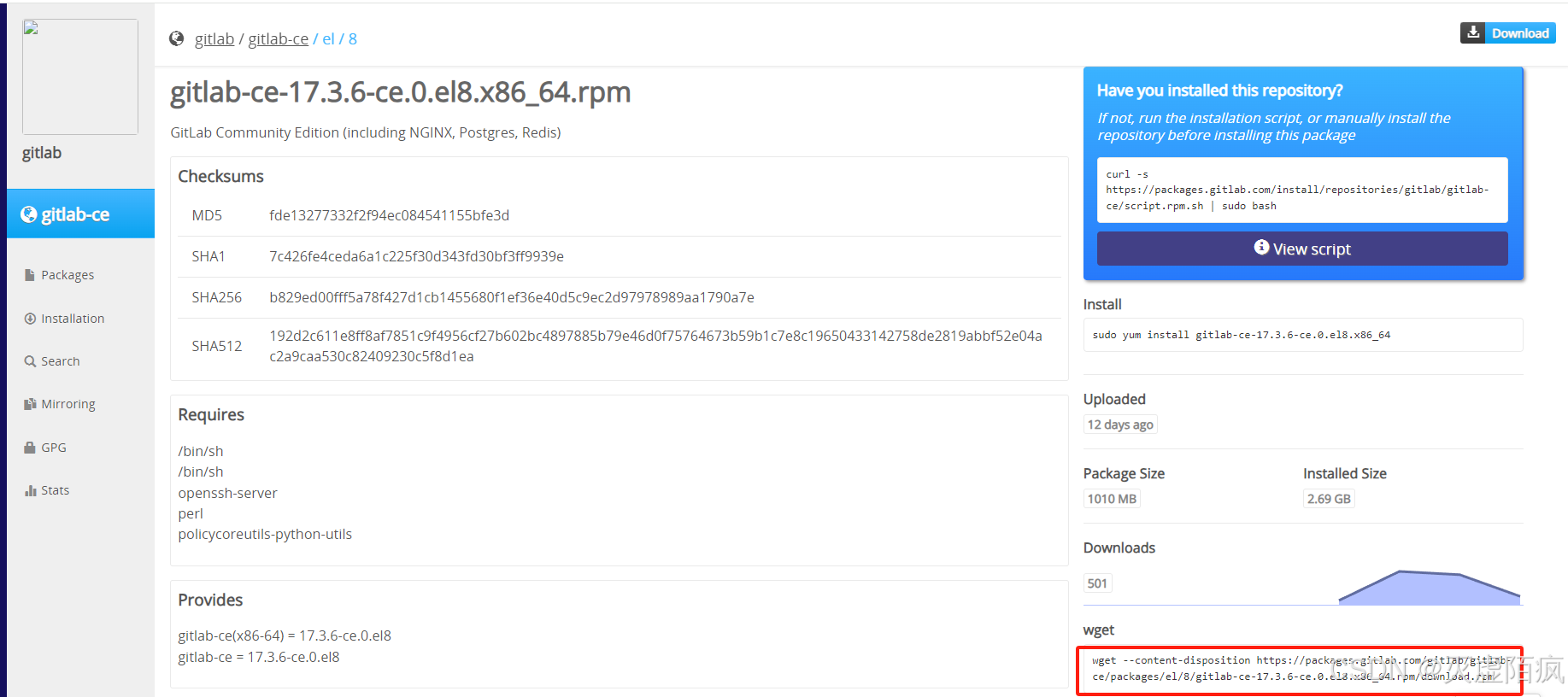Click the globe icon next to gitlab-ce
This screenshot has width=1568, height=697.
coord(28,214)
